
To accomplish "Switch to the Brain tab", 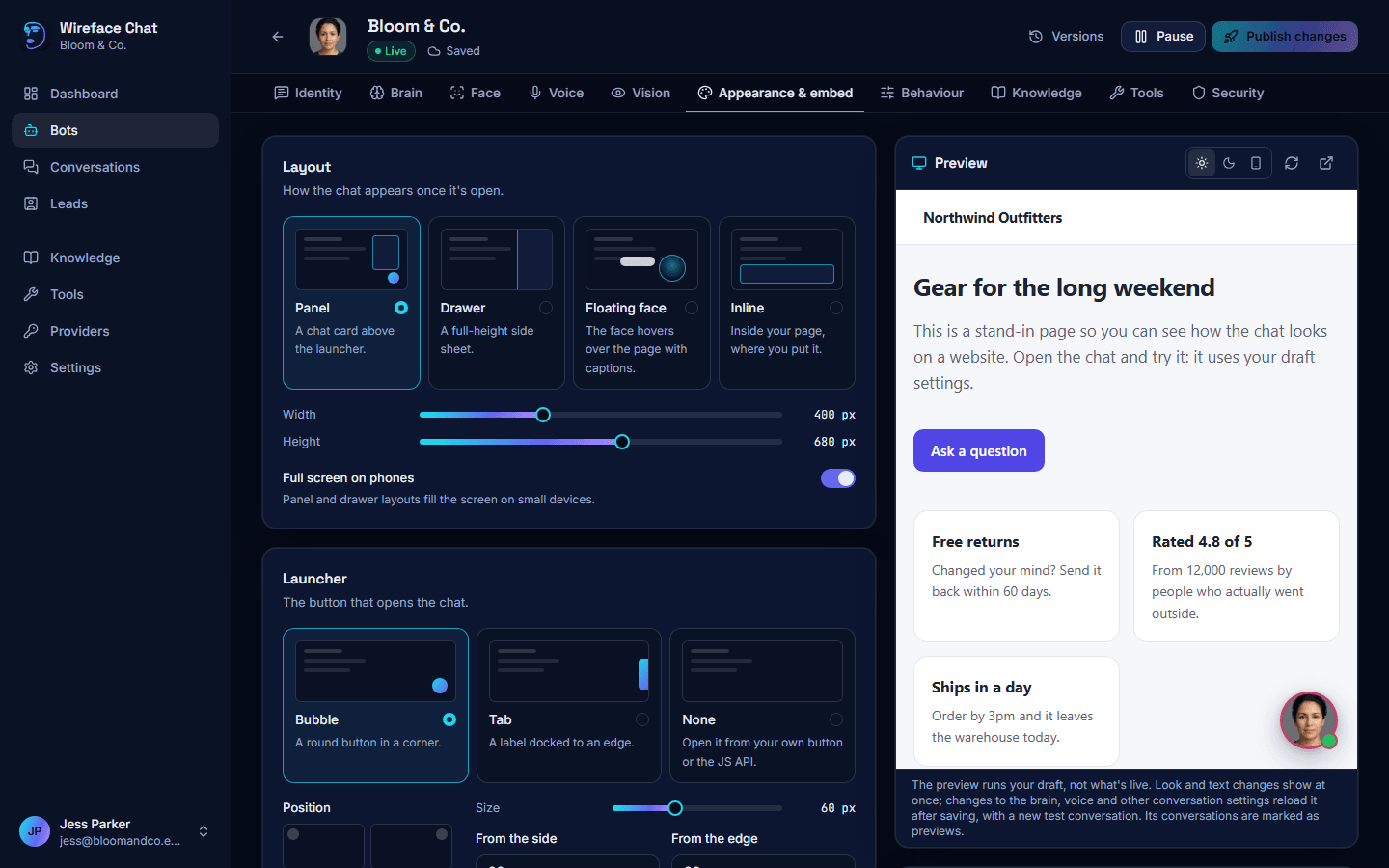I will coord(395,93).
